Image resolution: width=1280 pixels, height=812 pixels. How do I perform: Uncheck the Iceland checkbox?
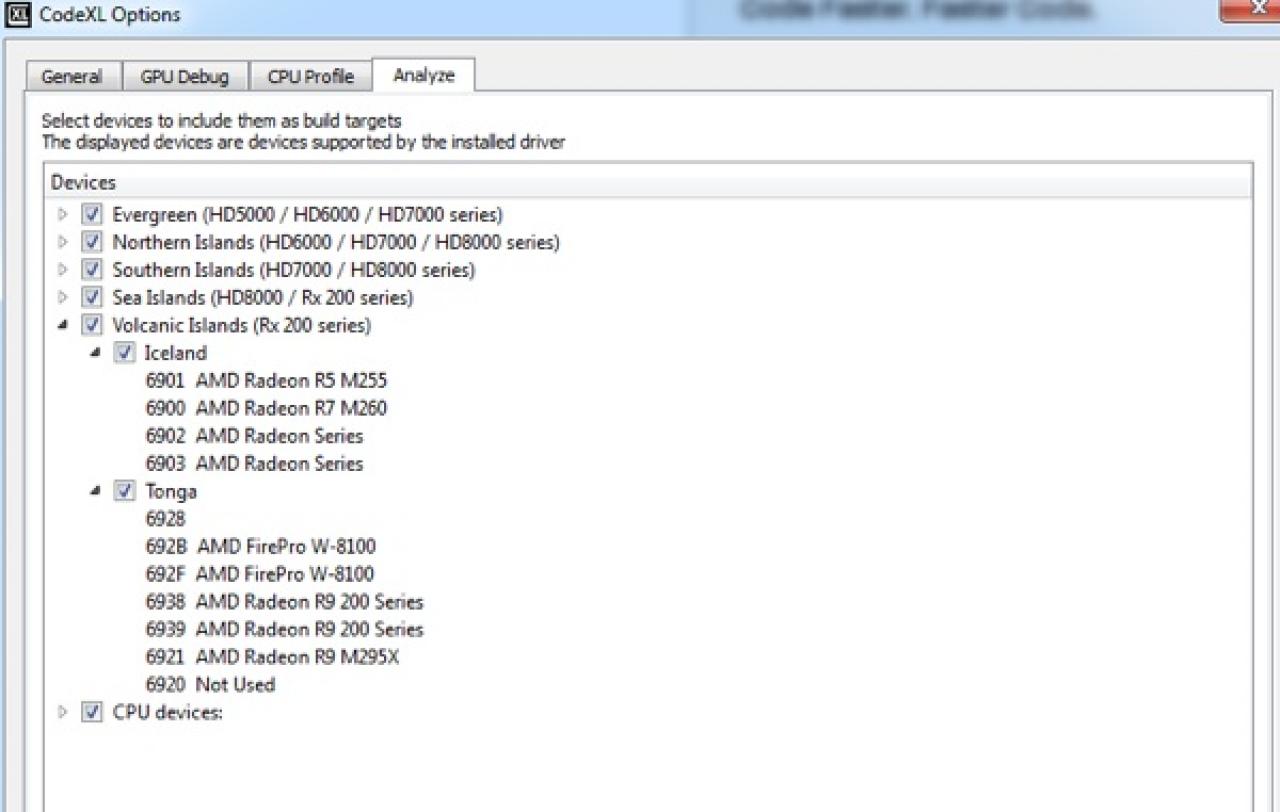(x=124, y=353)
